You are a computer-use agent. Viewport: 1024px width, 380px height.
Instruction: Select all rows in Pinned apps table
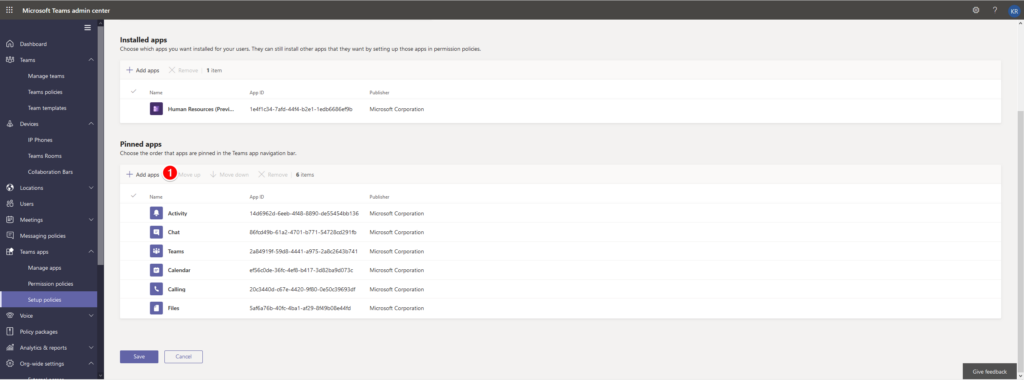[x=134, y=197]
